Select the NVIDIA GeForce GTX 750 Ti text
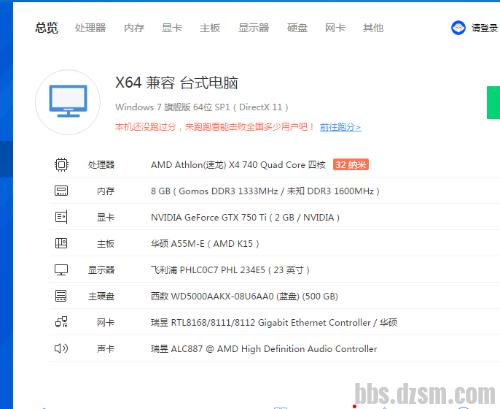 [245, 217]
